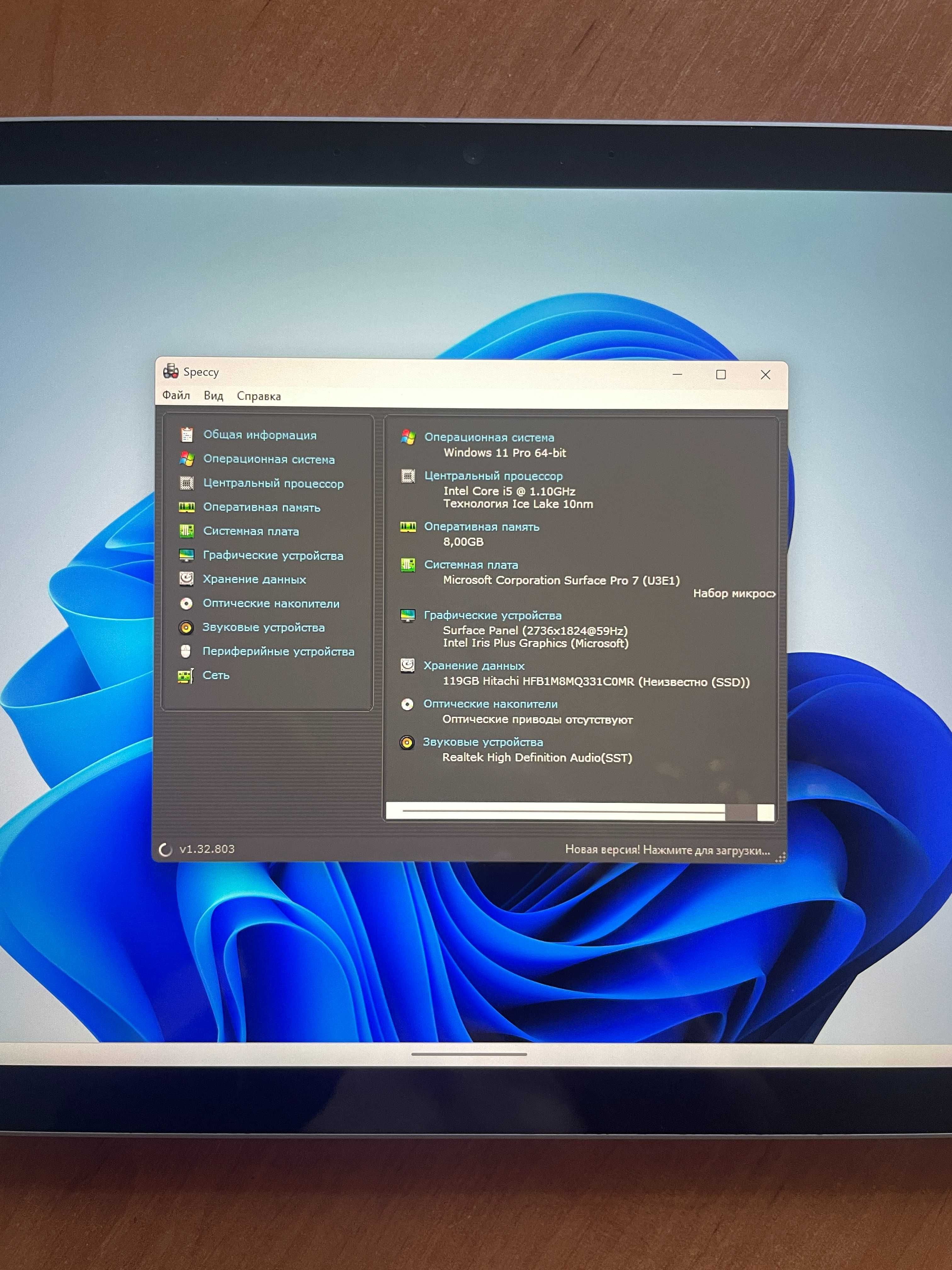Click Intel Iris Plus Graphics (Microsoft) text
Viewport: 952px width, 1270px height.
coord(536,644)
